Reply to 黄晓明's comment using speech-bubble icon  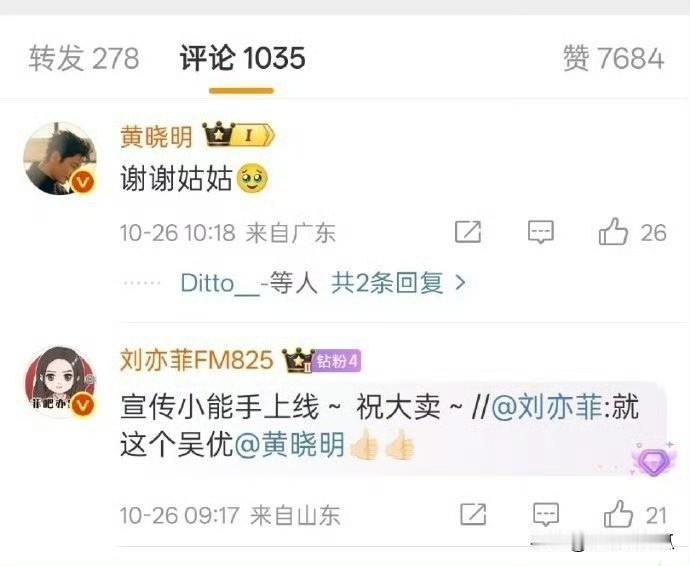pos(540,232)
